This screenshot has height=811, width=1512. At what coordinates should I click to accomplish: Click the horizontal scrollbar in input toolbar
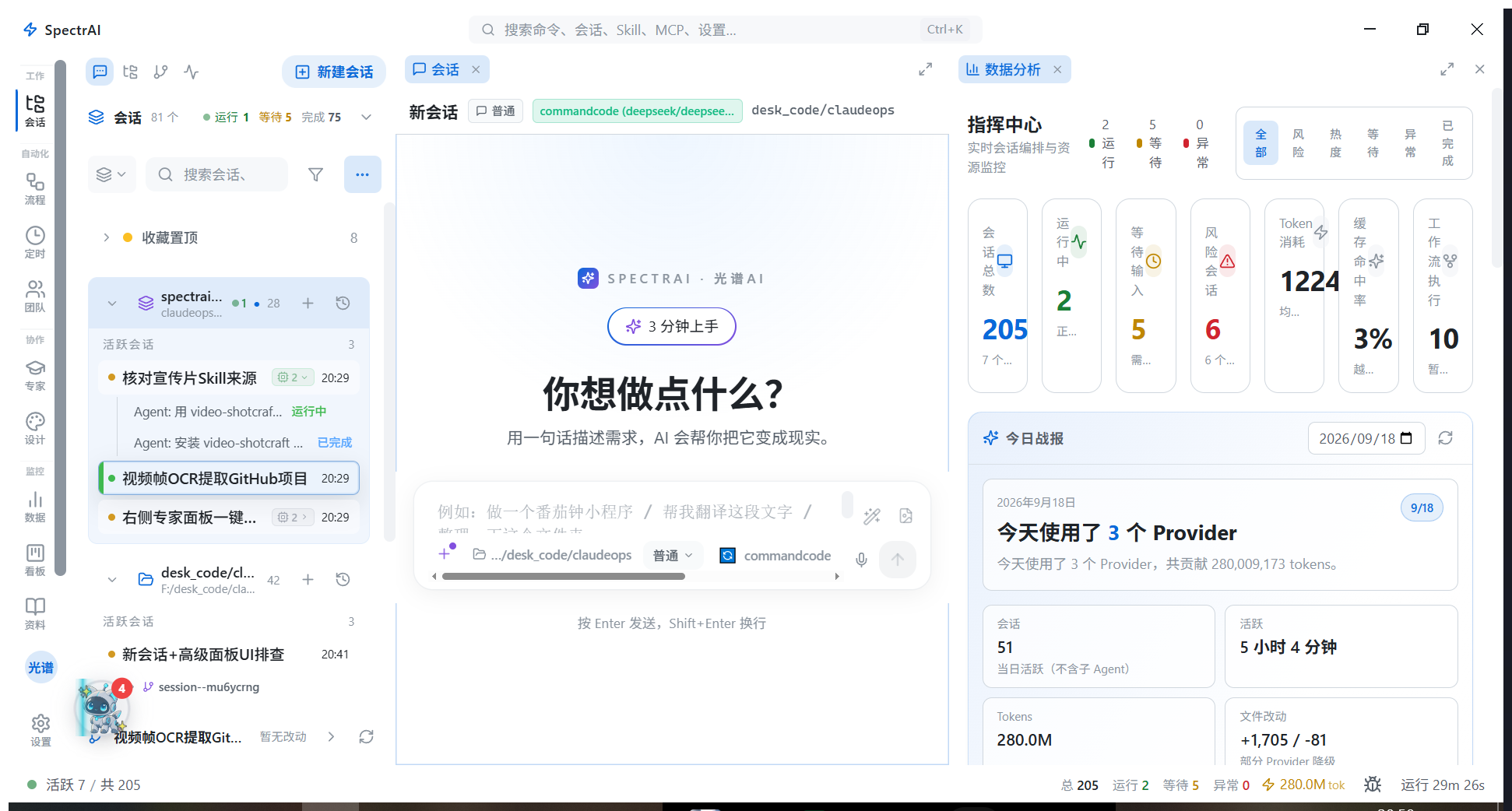[564, 577]
